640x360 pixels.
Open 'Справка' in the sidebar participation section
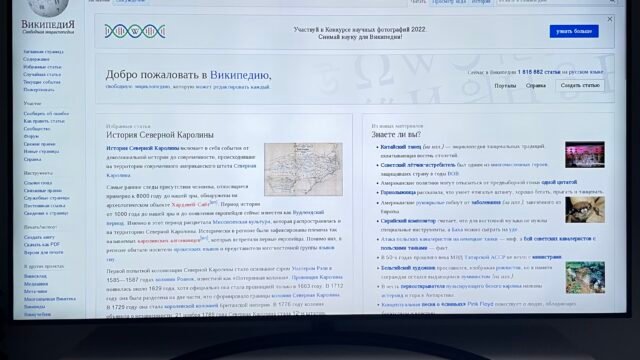pos(32,159)
